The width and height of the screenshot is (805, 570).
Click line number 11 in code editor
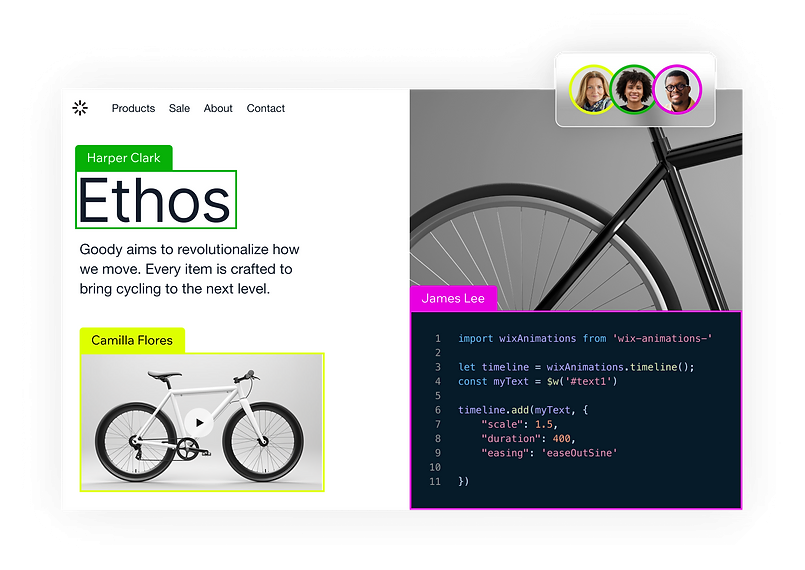pos(435,482)
